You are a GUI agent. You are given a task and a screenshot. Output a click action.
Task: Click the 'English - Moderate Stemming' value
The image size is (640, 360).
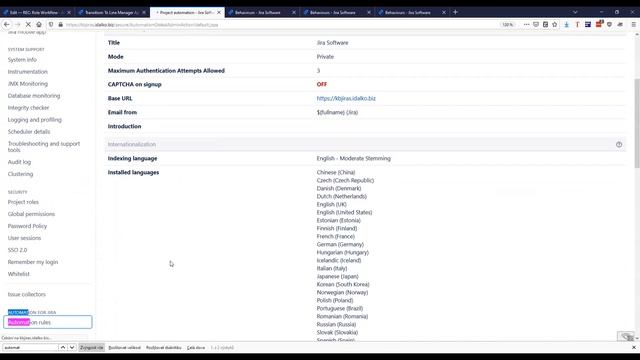click(353, 158)
